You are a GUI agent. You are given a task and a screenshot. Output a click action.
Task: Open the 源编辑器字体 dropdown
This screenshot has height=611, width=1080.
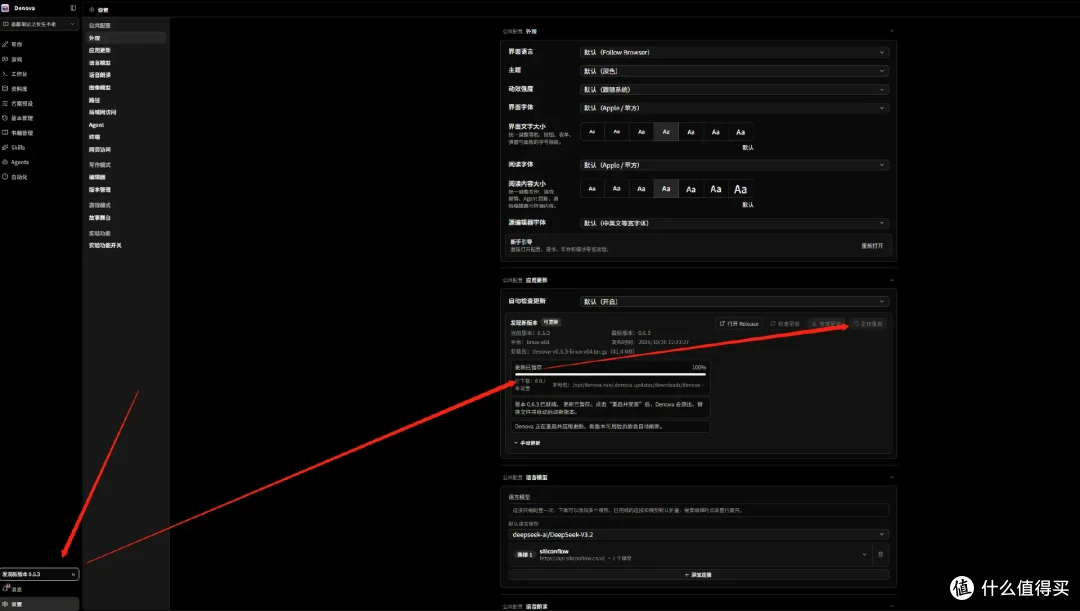point(734,223)
